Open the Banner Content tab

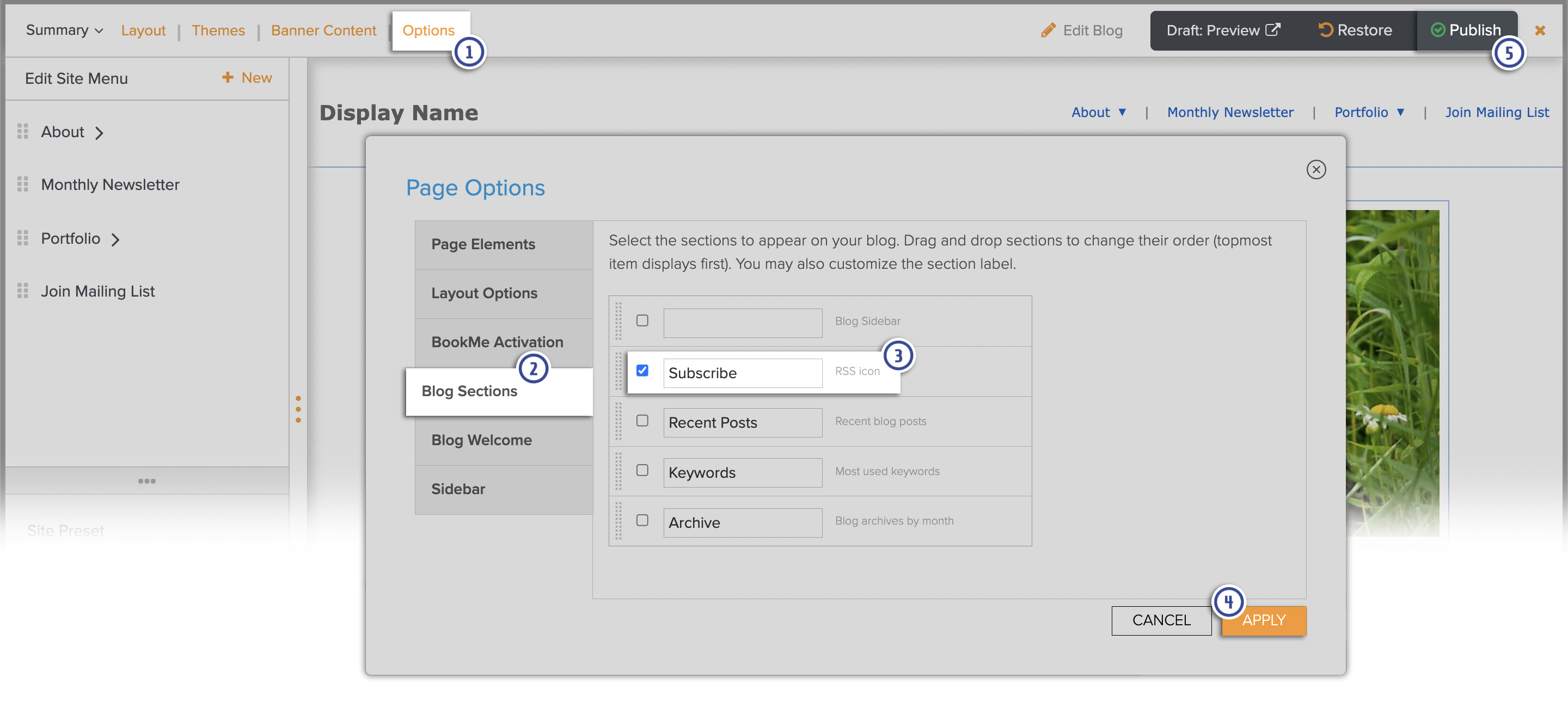[x=323, y=30]
